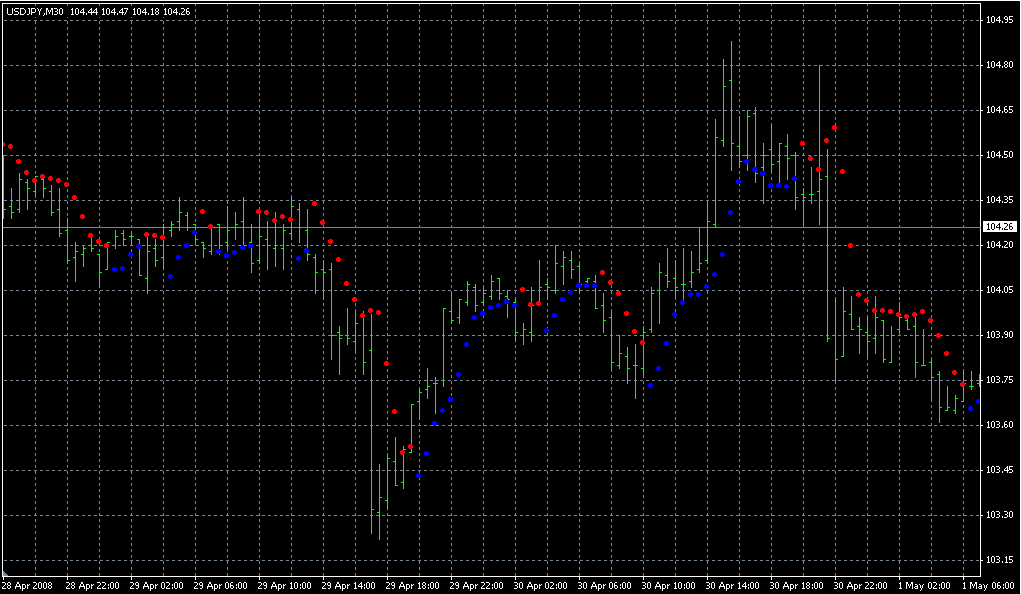The image size is (1021, 594).
Task: Click the rightmost blue indicator dot
Action: coord(978,402)
